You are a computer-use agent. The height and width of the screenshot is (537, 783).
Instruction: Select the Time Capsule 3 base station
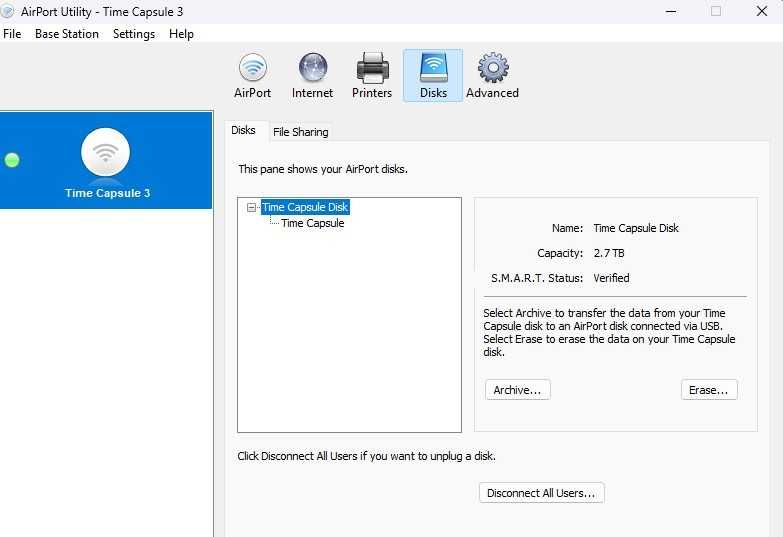point(106,160)
